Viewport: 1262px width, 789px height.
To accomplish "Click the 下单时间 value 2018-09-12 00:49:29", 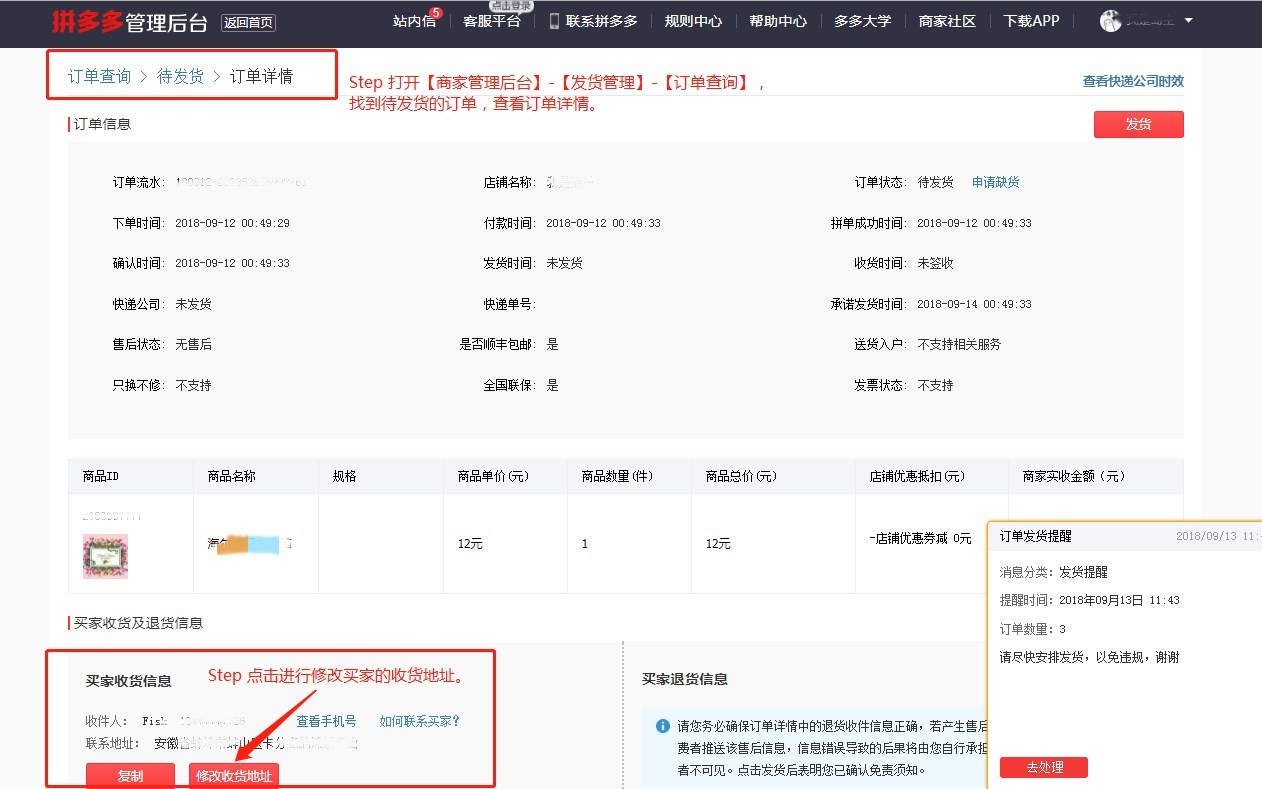I will pyautogui.click(x=233, y=223).
